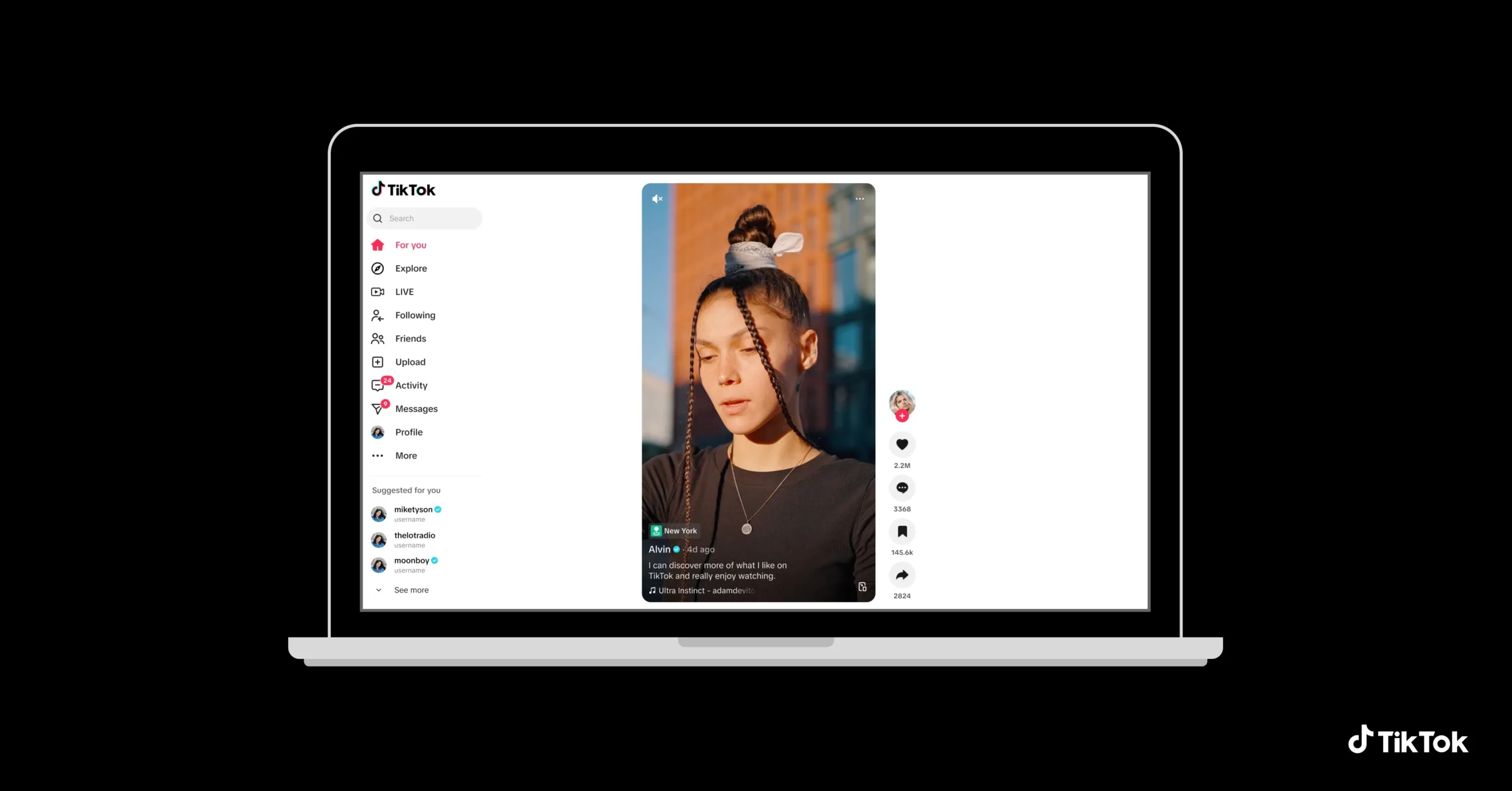This screenshot has height=791, width=1512.
Task: Click the miketyson suggested user thumbnail
Action: [378, 513]
